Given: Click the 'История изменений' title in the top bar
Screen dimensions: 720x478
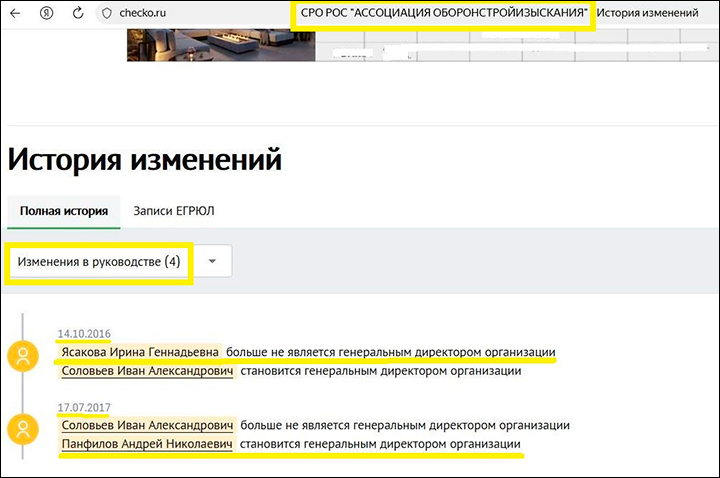Looking at the screenshot, I should pos(654,14).
